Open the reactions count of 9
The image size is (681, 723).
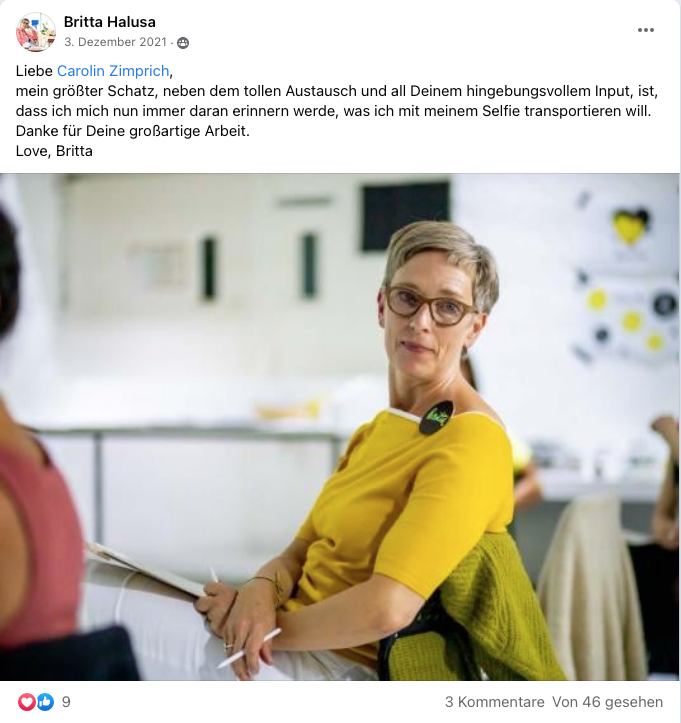coord(66,702)
